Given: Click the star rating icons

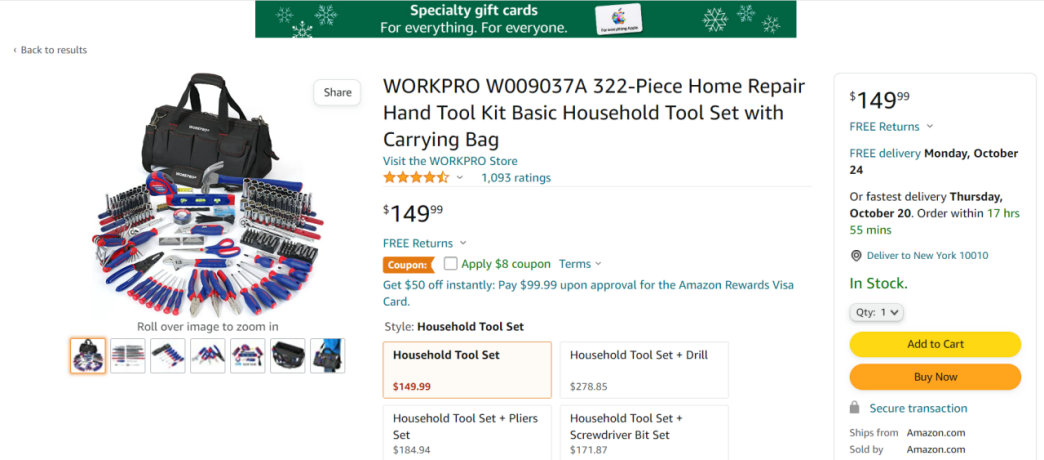Looking at the screenshot, I should [x=416, y=178].
